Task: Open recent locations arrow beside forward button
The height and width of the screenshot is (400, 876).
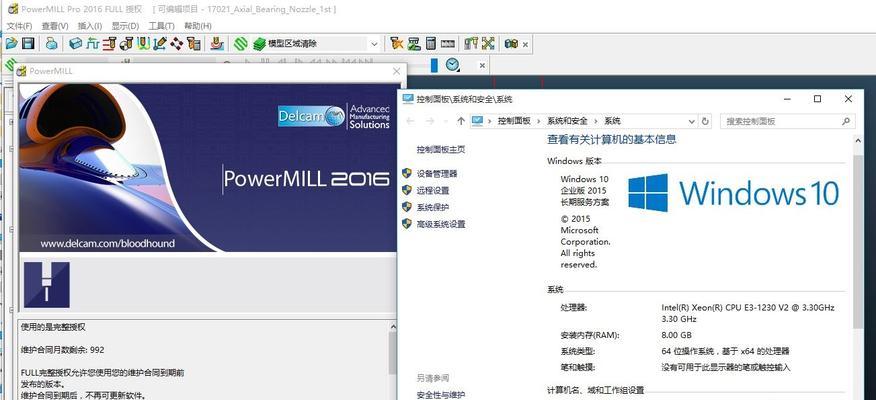Action: 446,121
